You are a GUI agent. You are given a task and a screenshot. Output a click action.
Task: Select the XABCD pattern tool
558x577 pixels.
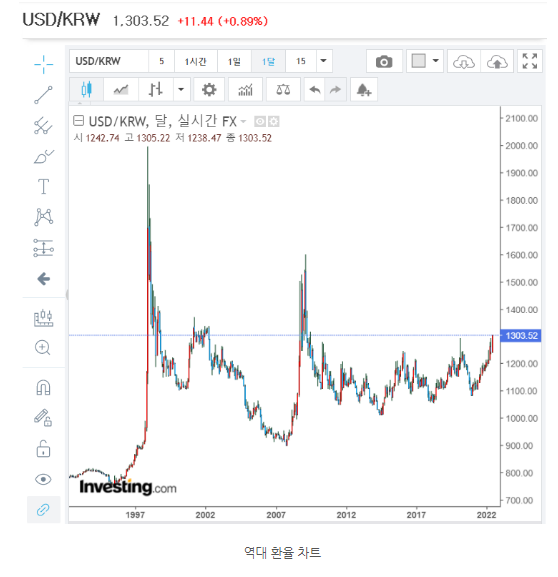pyautogui.click(x=43, y=217)
